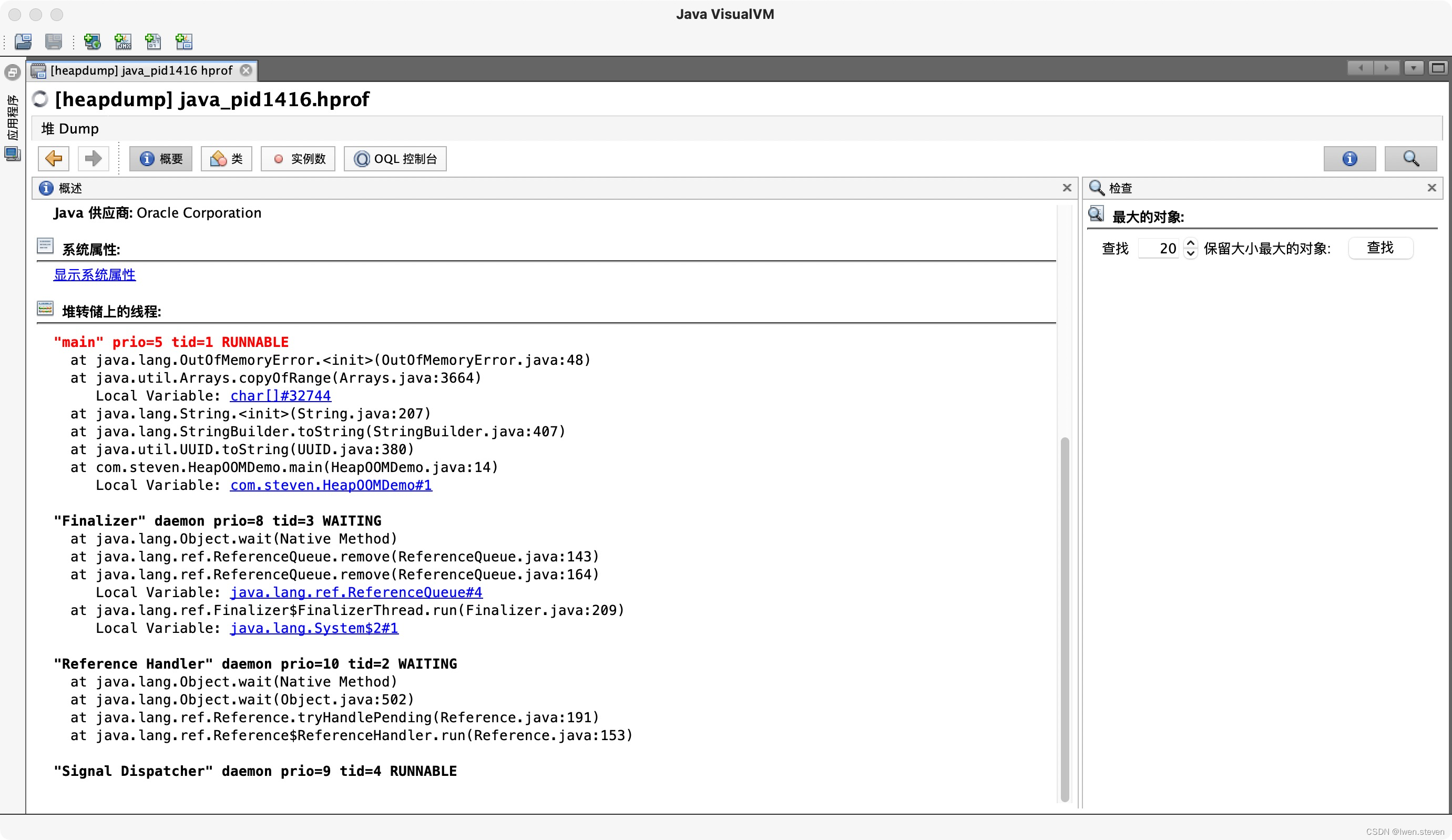Increase the 查找 object count stepper
Viewport: 1452px width, 840px height.
[x=1190, y=243]
